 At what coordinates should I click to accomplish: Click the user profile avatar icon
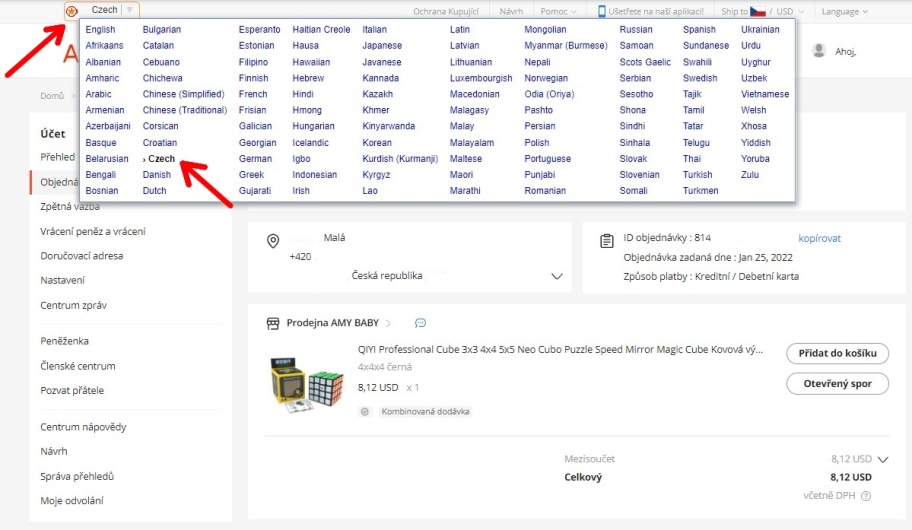819,51
